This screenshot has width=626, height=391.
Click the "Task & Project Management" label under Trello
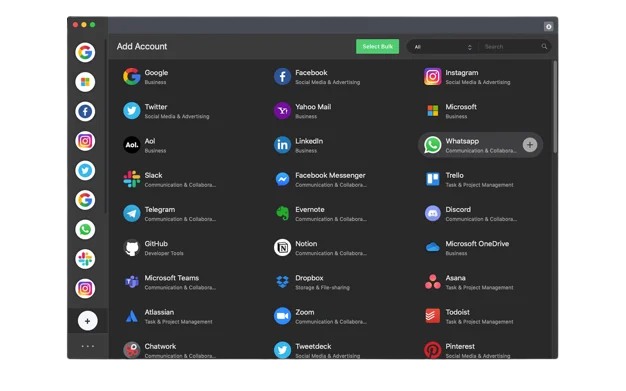click(479, 185)
